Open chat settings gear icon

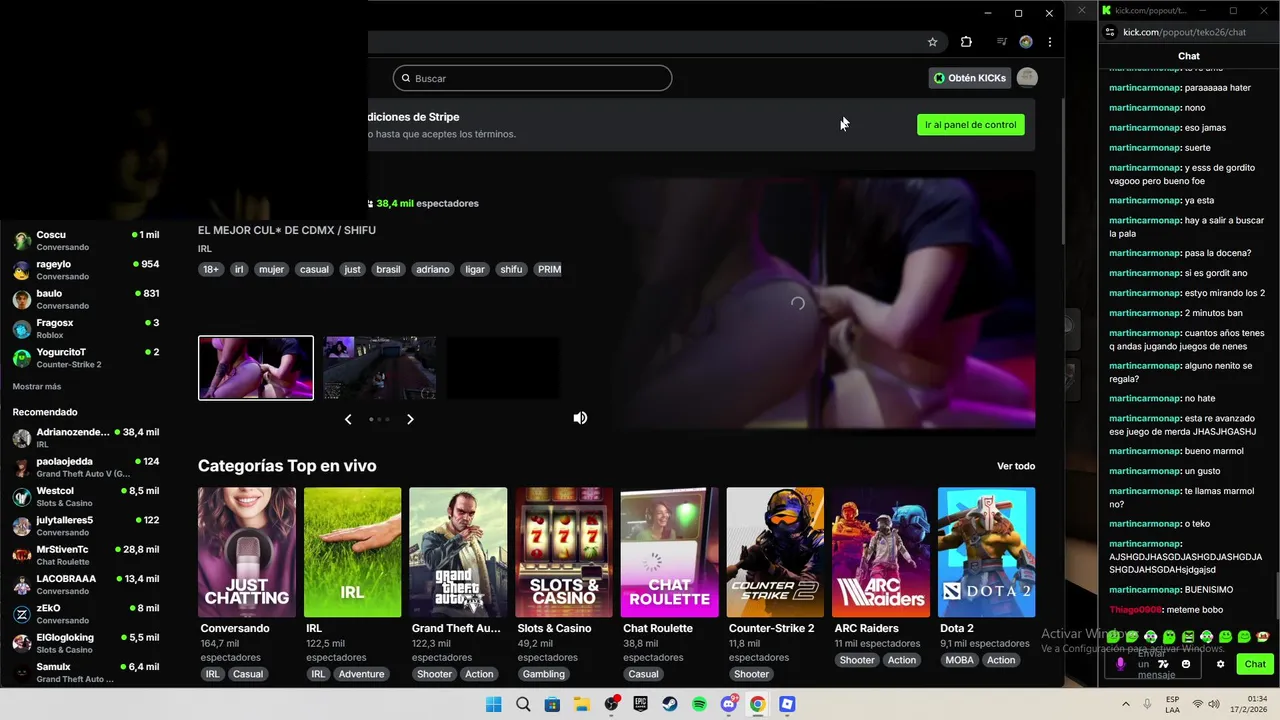pos(1220,664)
